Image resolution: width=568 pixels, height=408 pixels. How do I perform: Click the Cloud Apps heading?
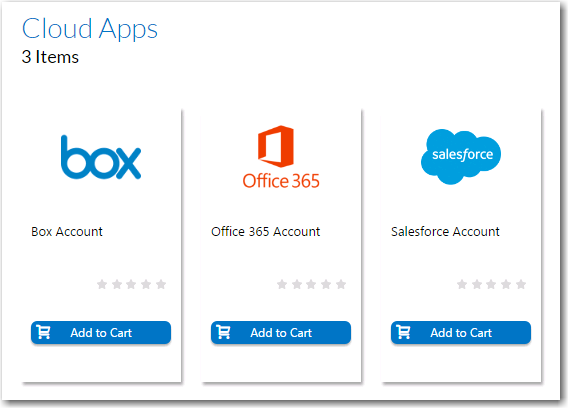[x=90, y=29]
